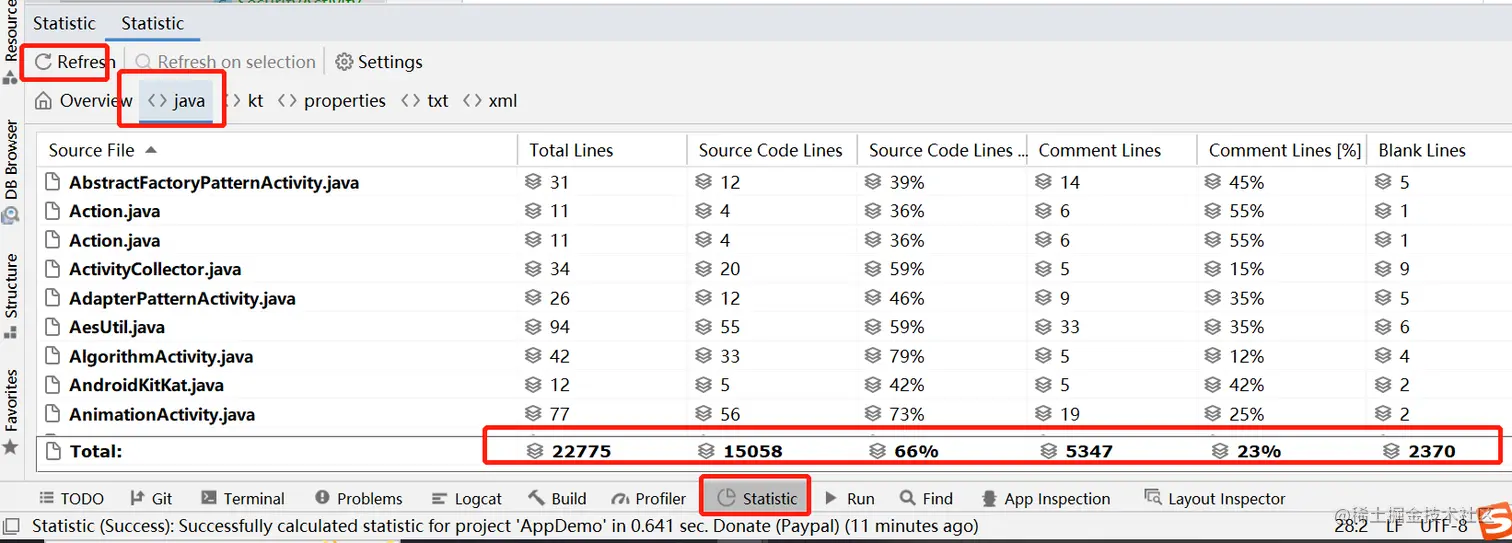
Task: Click the Settings gear icon
Action: click(344, 62)
